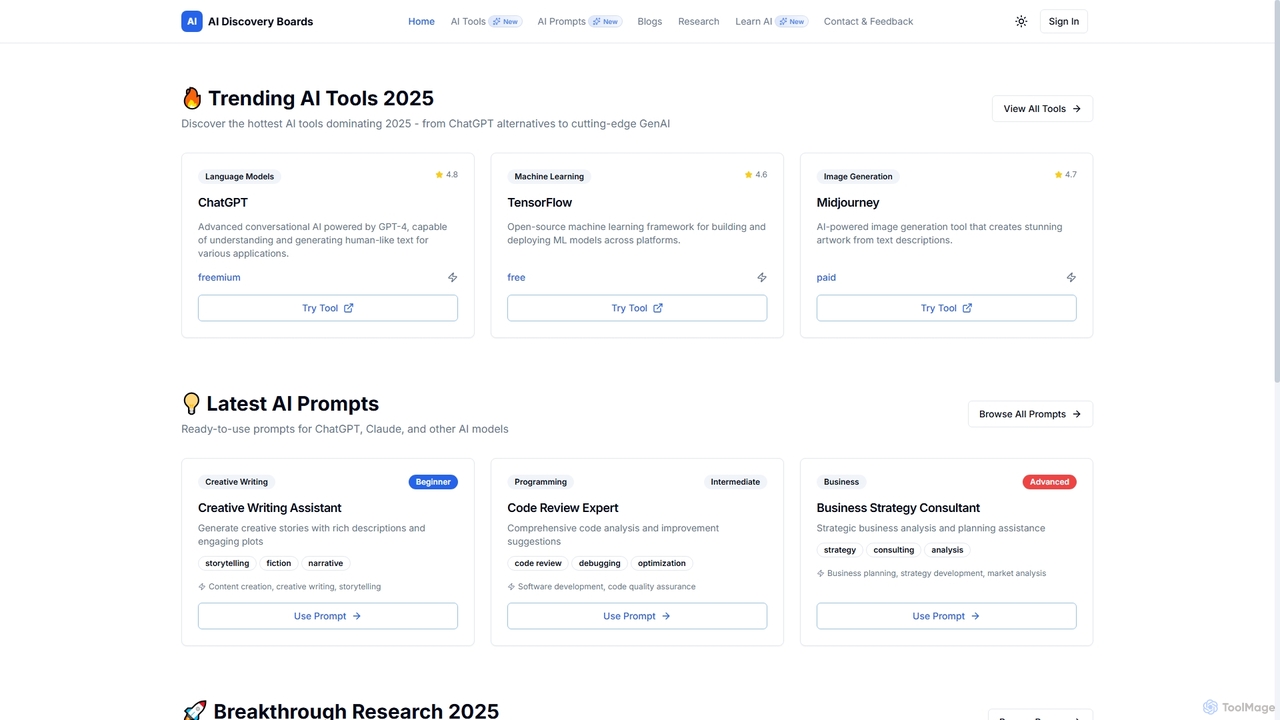Click the free pricing label on TensorFlow
This screenshot has width=1280, height=720.
tap(516, 277)
